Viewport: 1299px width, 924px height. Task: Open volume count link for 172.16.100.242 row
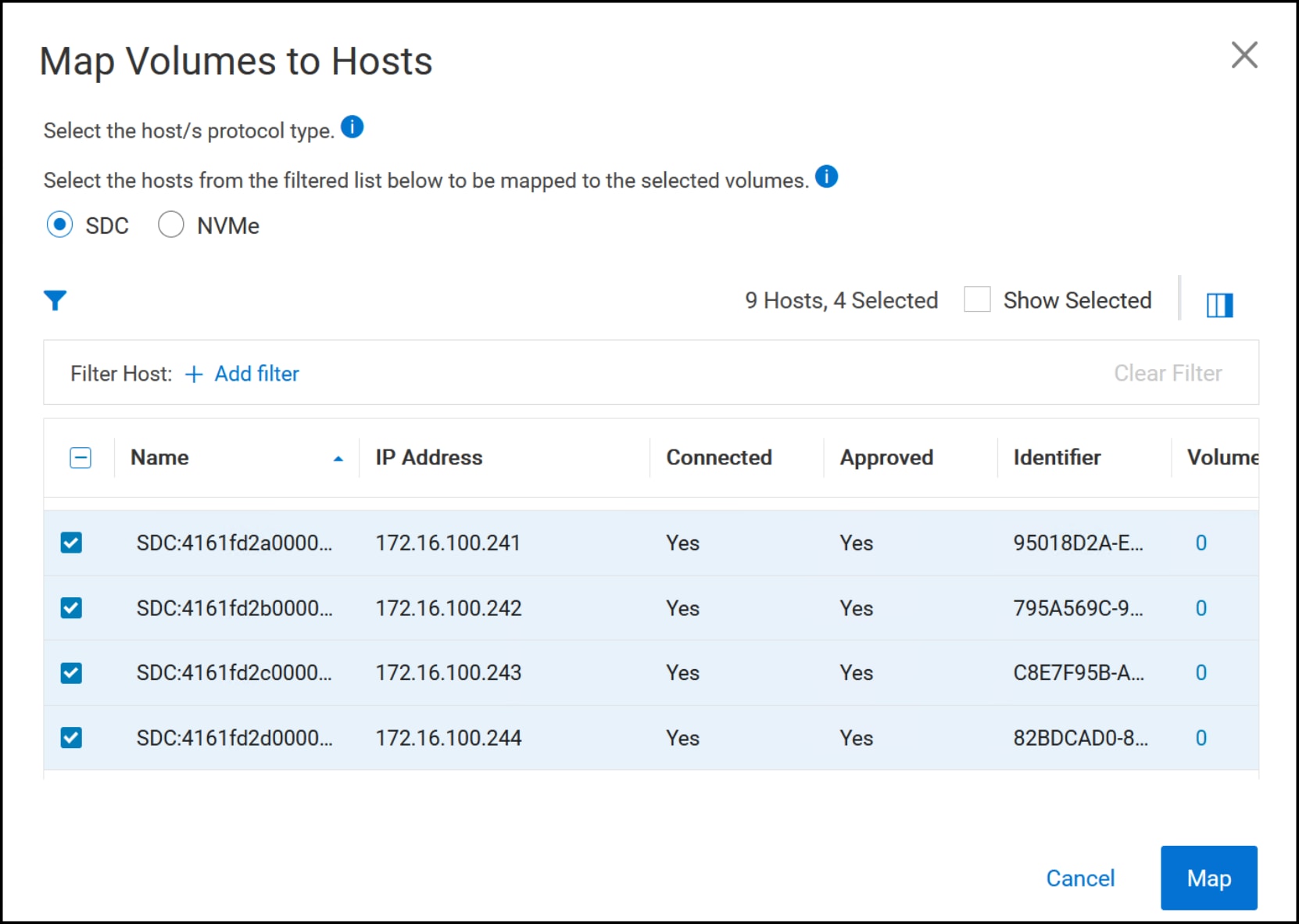click(1201, 607)
